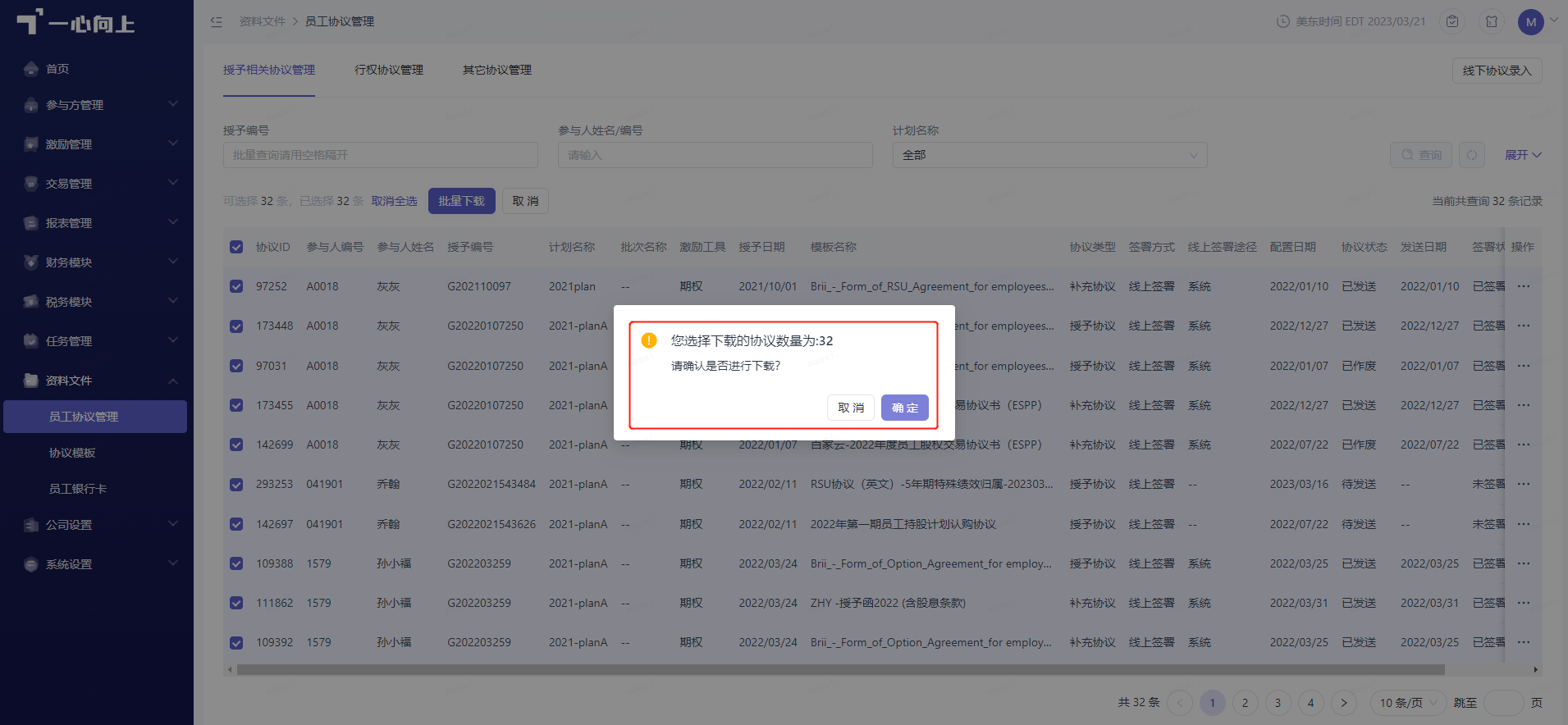
Task: Uncheck row 293253 checkbox
Action: point(236,484)
